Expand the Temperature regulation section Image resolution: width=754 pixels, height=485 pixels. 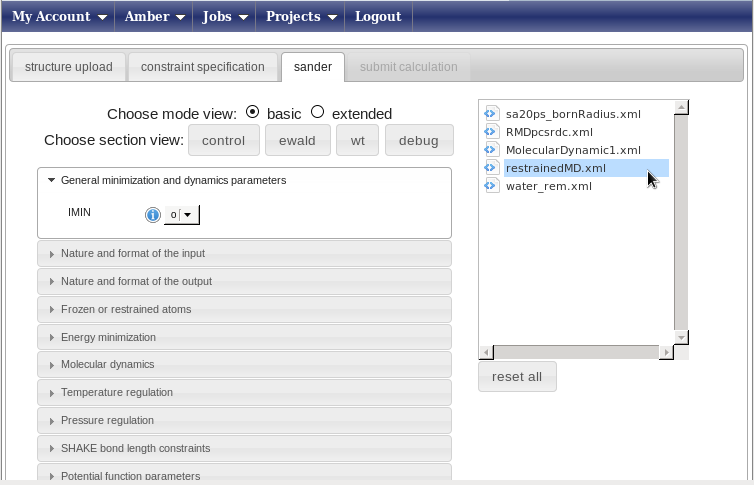click(244, 392)
